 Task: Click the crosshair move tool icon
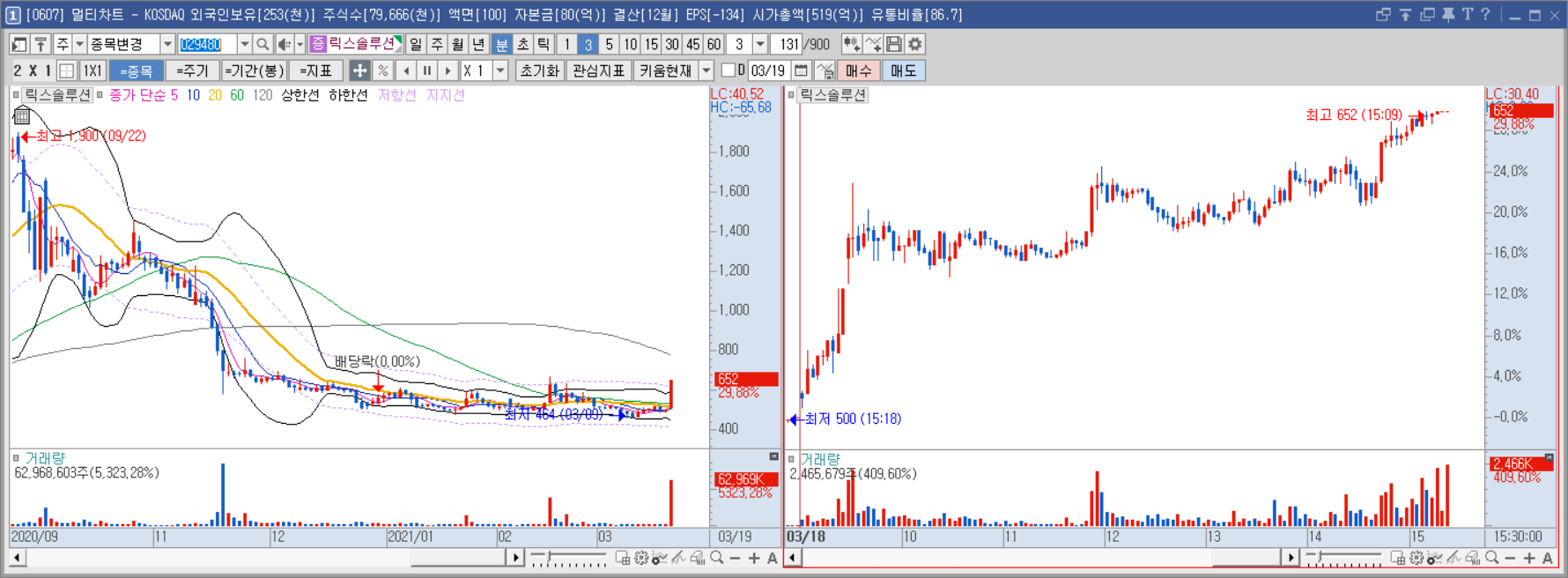[359, 70]
